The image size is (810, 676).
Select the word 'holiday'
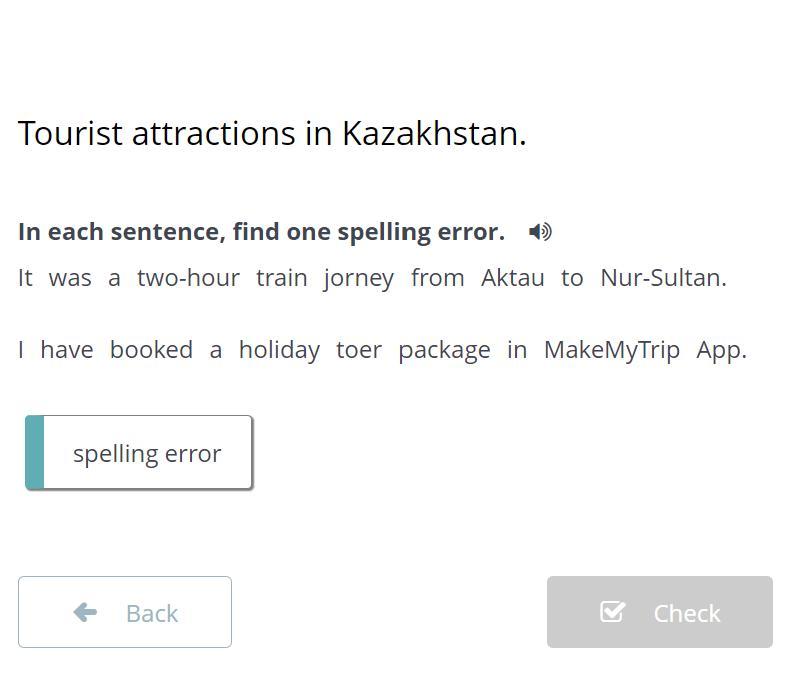(x=279, y=350)
